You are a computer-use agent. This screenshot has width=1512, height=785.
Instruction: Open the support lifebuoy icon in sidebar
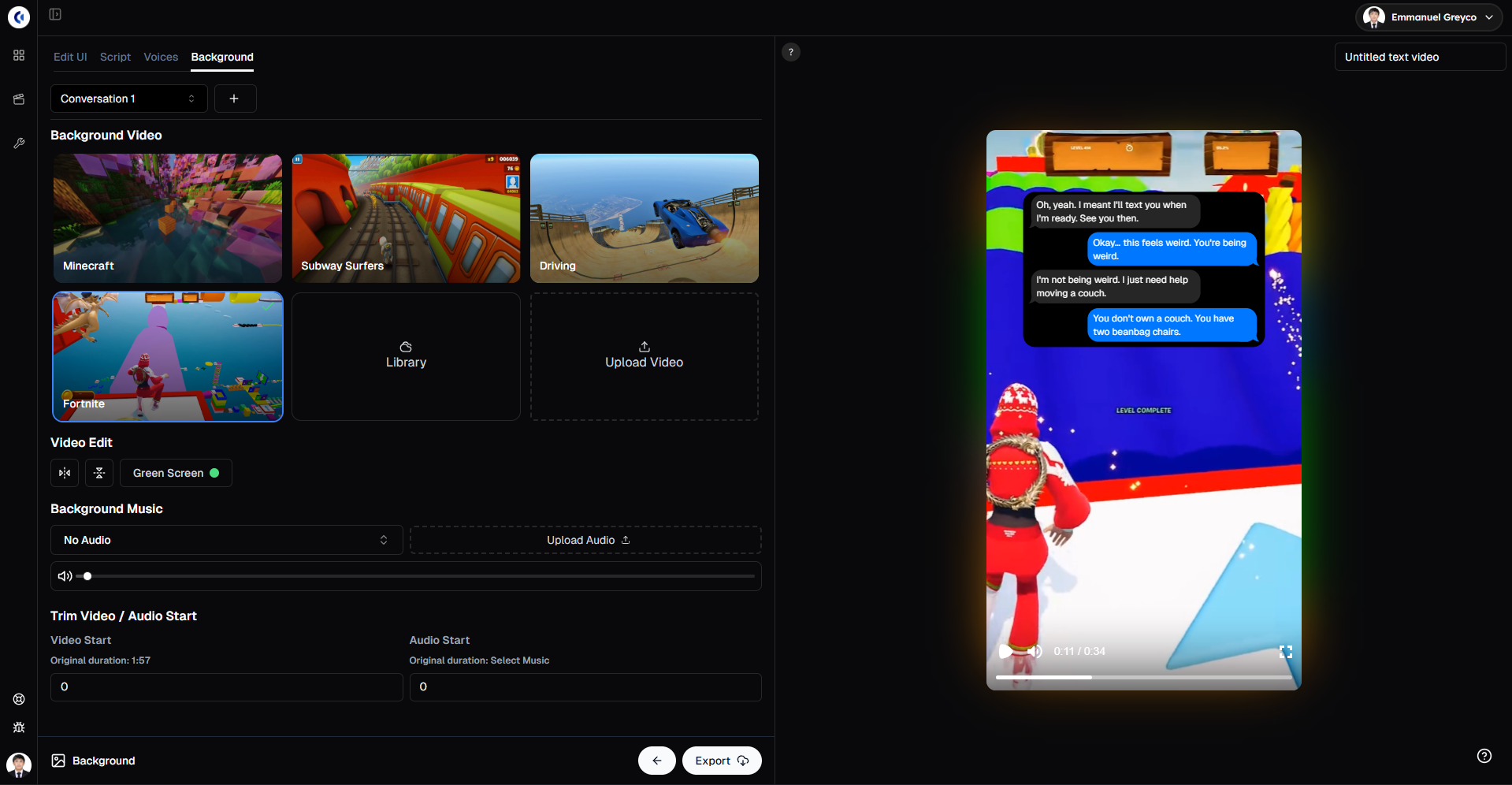(19, 699)
